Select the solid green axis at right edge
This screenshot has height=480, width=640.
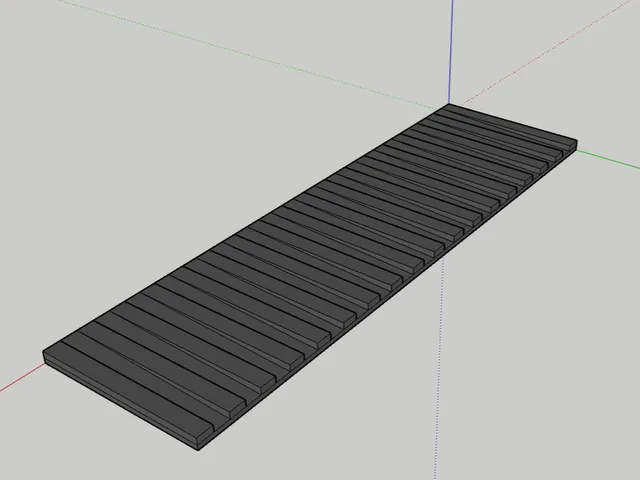point(608,159)
